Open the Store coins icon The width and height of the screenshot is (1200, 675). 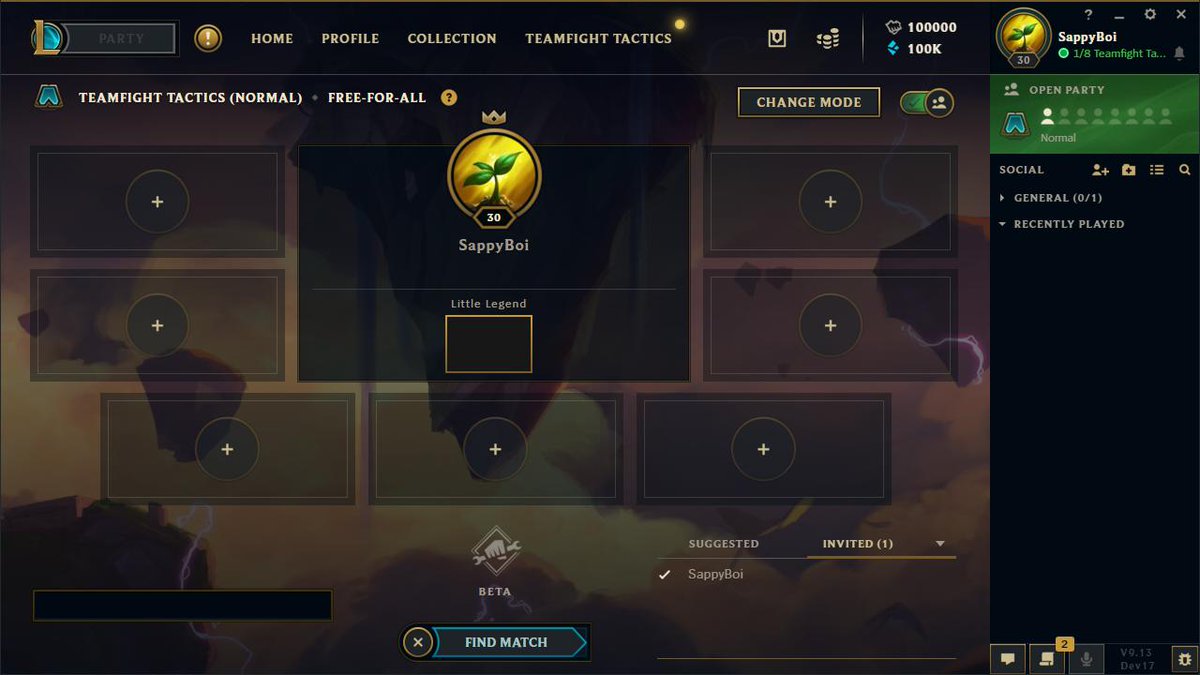828,38
